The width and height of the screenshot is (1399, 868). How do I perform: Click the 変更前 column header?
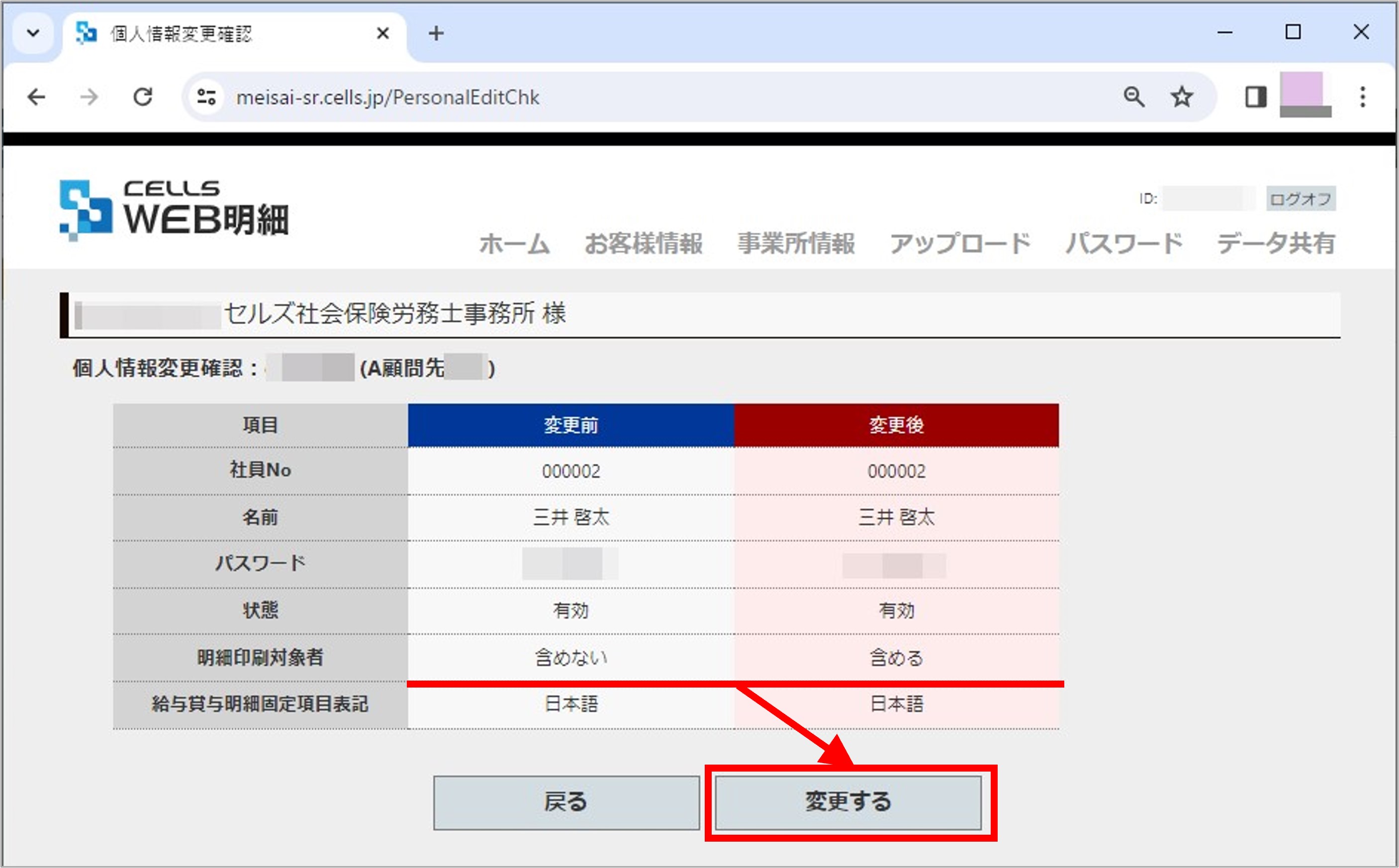(x=571, y=426)
